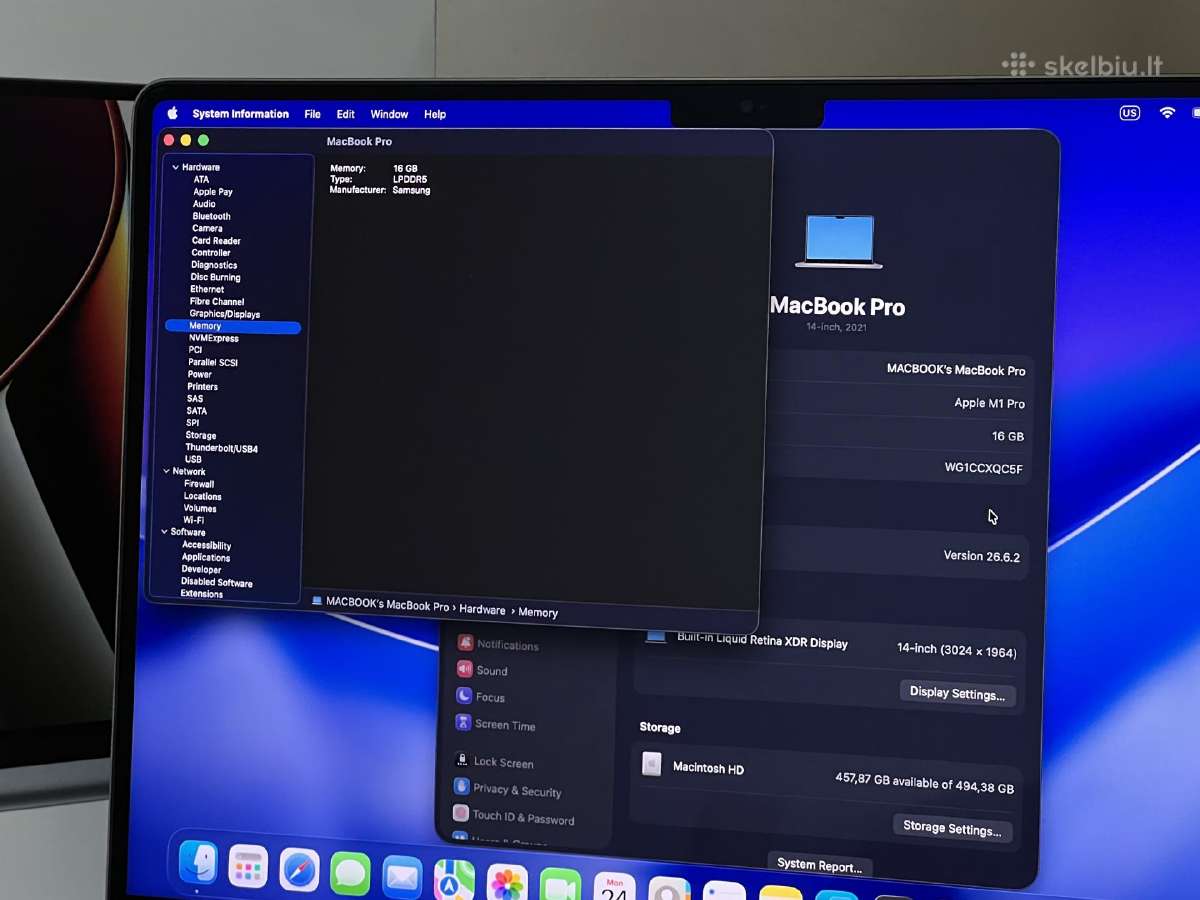Click Hardware segment in path bar
The height and width of the screenshot is (900, 1200).
point(482,609)
